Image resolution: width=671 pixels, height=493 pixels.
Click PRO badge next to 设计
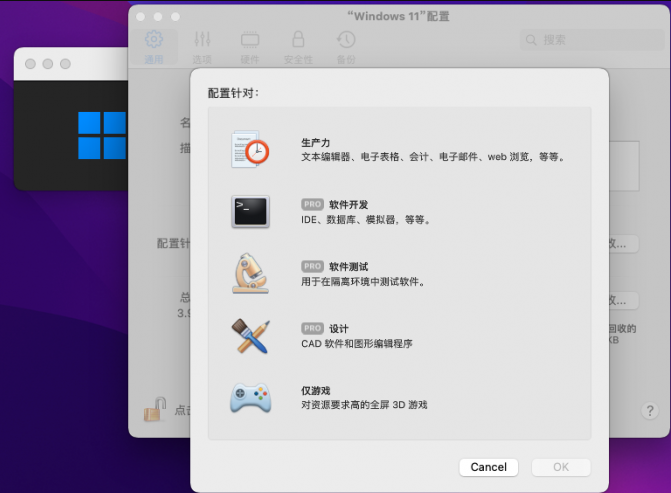point(312,329)
